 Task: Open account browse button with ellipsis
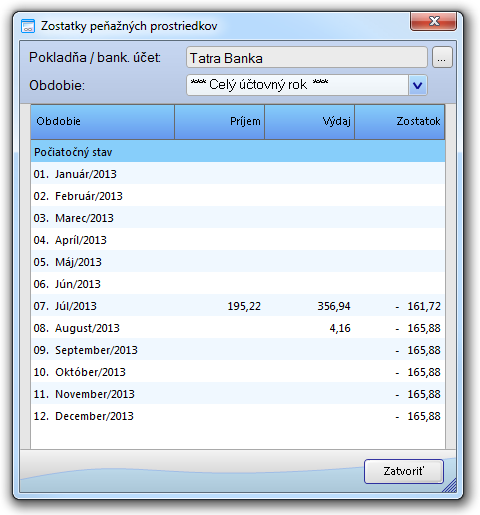[x=442, y=57]
